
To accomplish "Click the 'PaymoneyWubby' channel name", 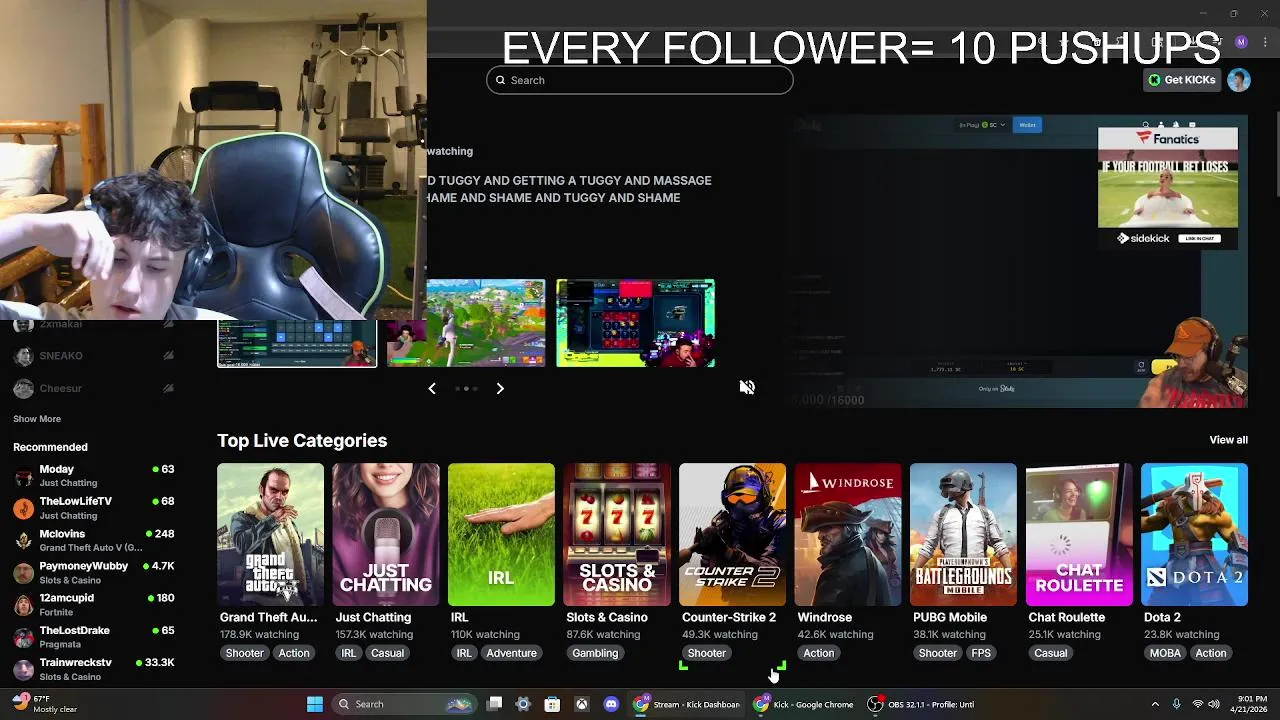I will (x=83, y=566).
